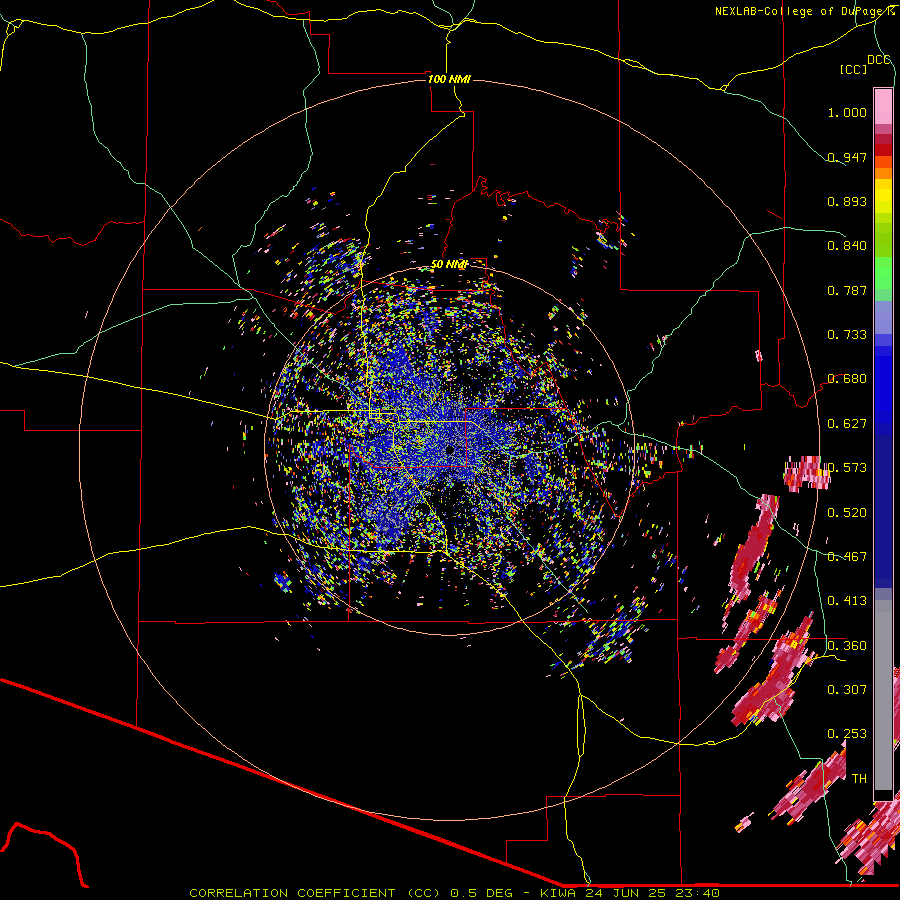The height and width of the screenshot is (900, 900).
Task: Click the 0.307 scale value
Action: click(x=847, y=690)
